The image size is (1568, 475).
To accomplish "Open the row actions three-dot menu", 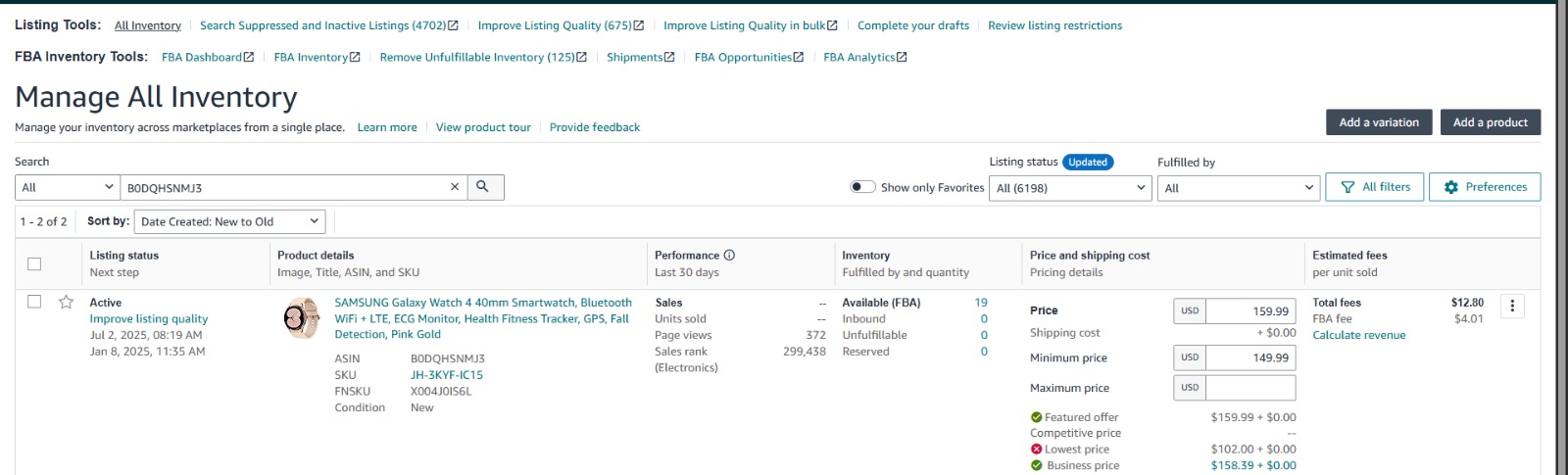I will (x=1512, y=307).
